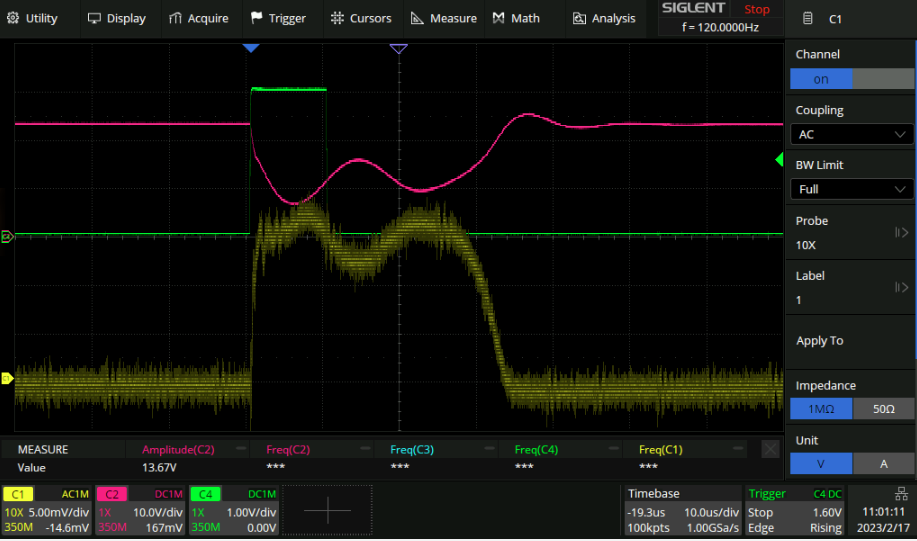Open the Math menu

click(516, 18)
